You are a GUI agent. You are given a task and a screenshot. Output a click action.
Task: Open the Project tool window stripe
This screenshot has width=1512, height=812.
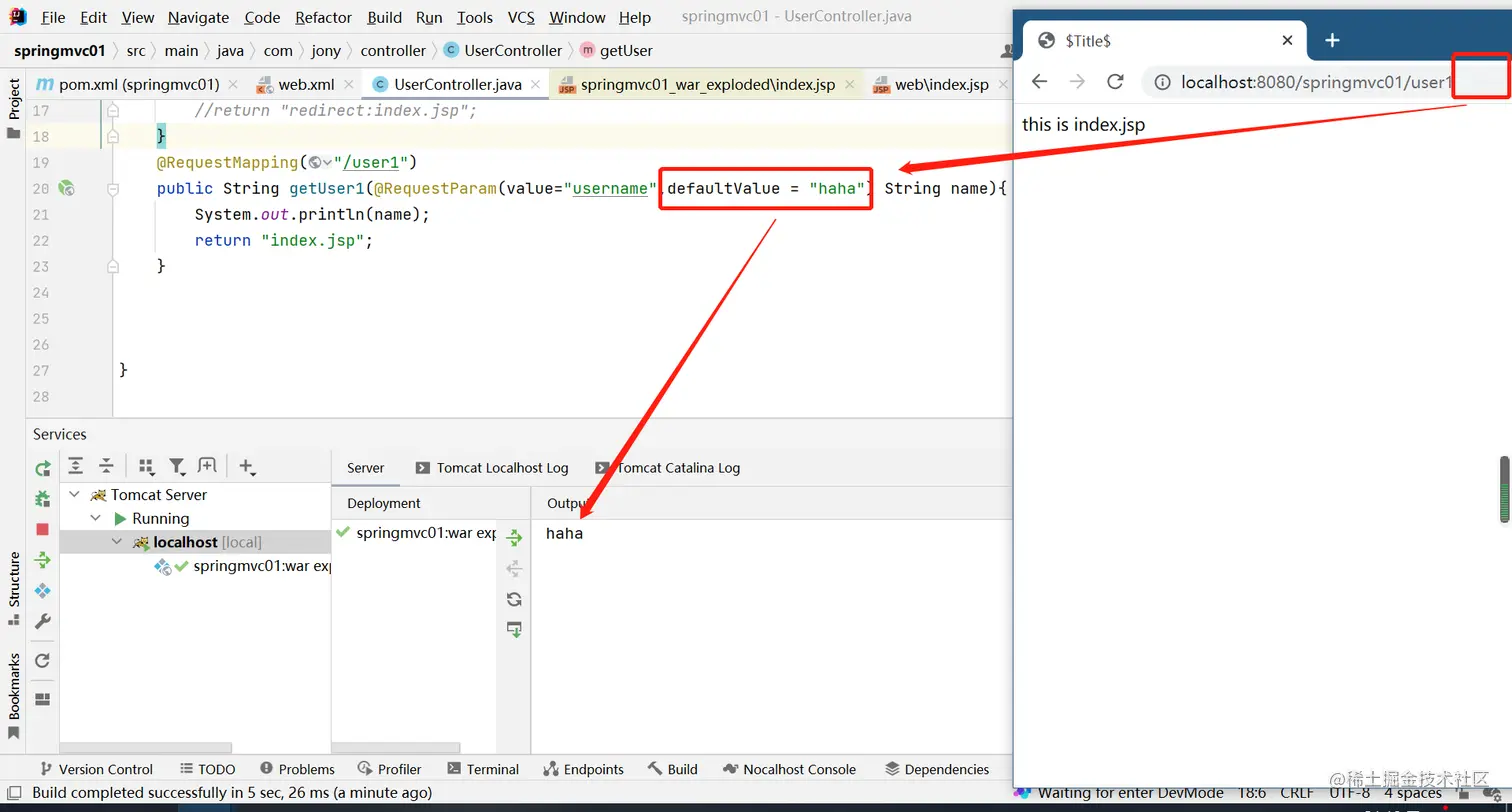[14, 109]
